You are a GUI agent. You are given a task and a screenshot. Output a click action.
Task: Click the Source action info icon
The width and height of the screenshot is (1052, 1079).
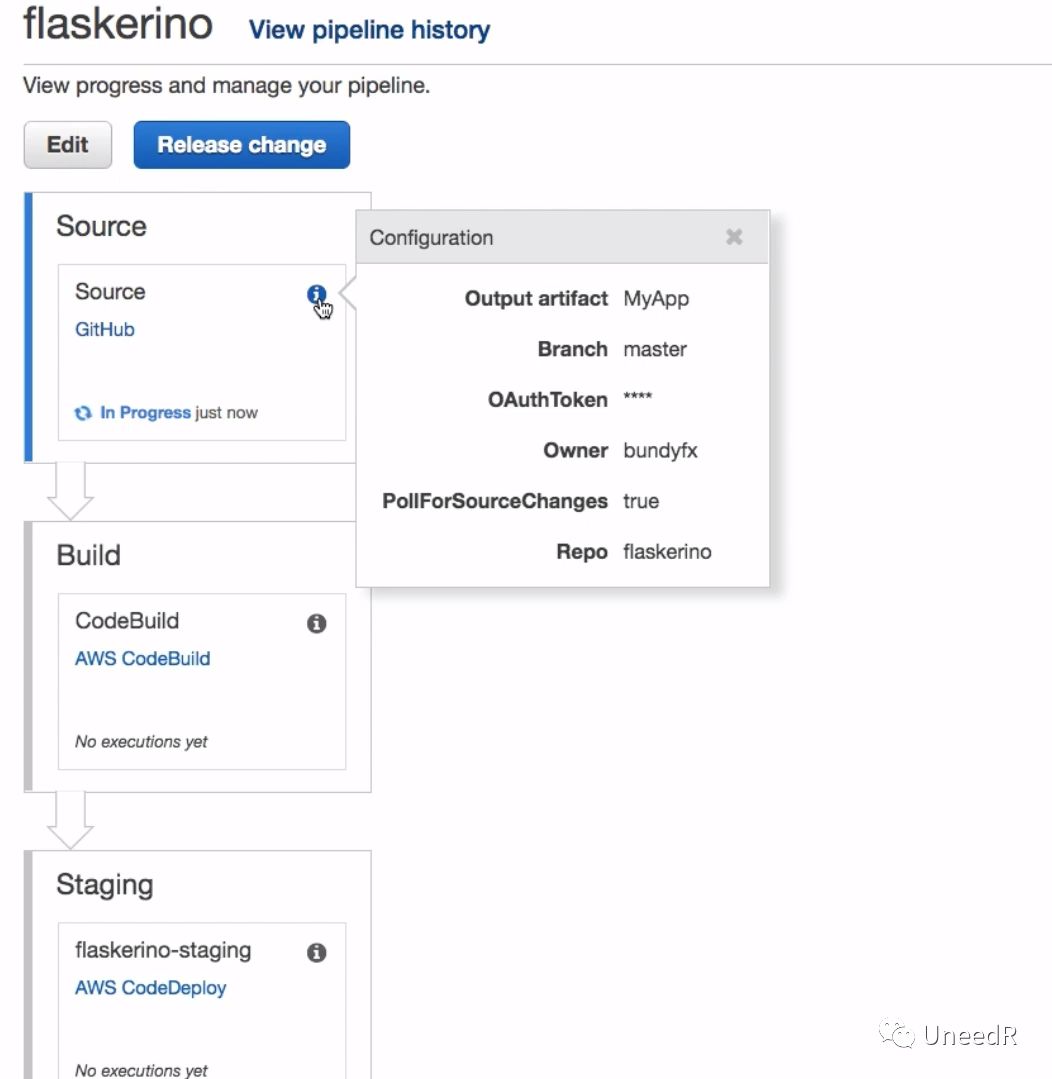pos(316,295)
